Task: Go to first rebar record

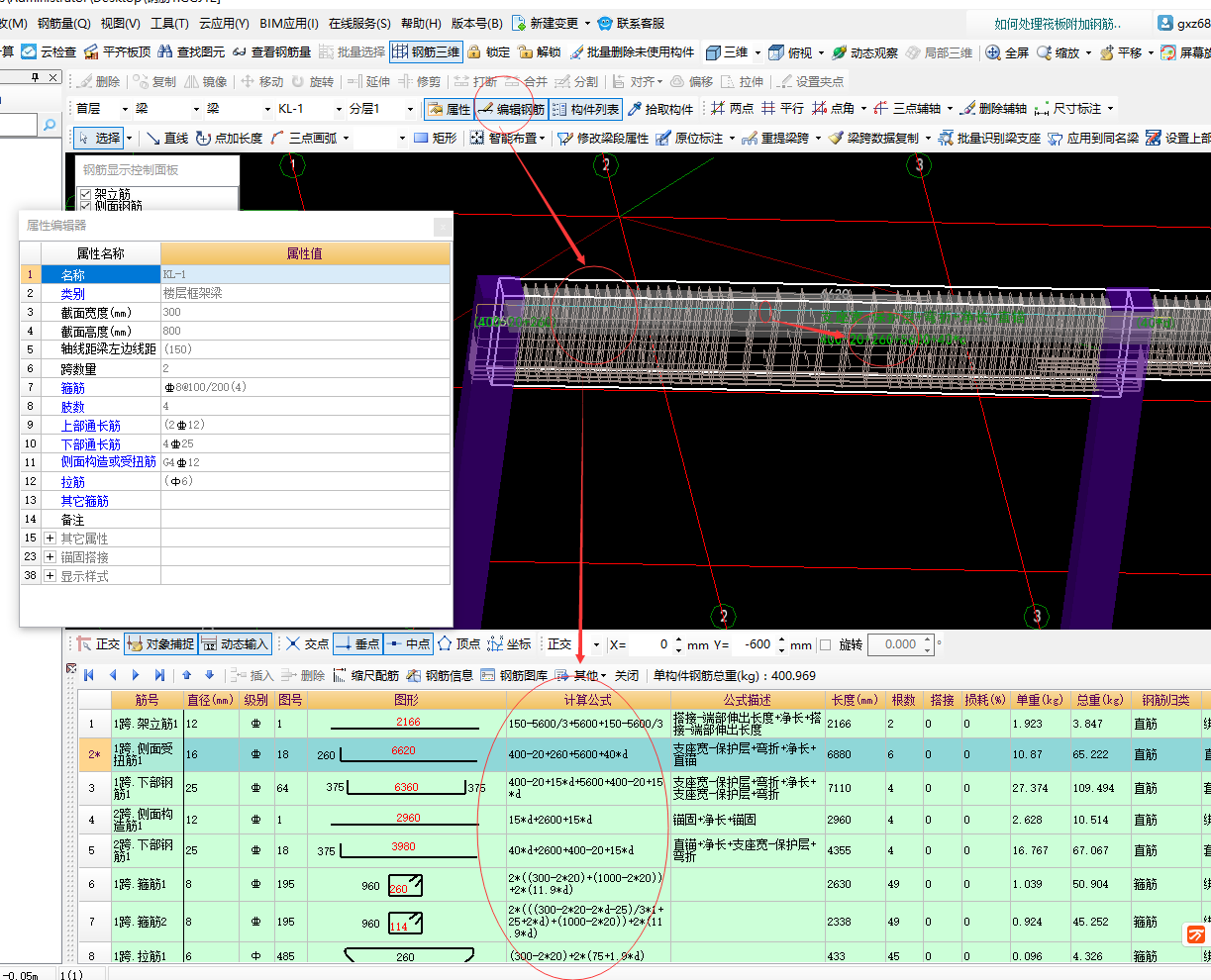Action: (88, 675)
